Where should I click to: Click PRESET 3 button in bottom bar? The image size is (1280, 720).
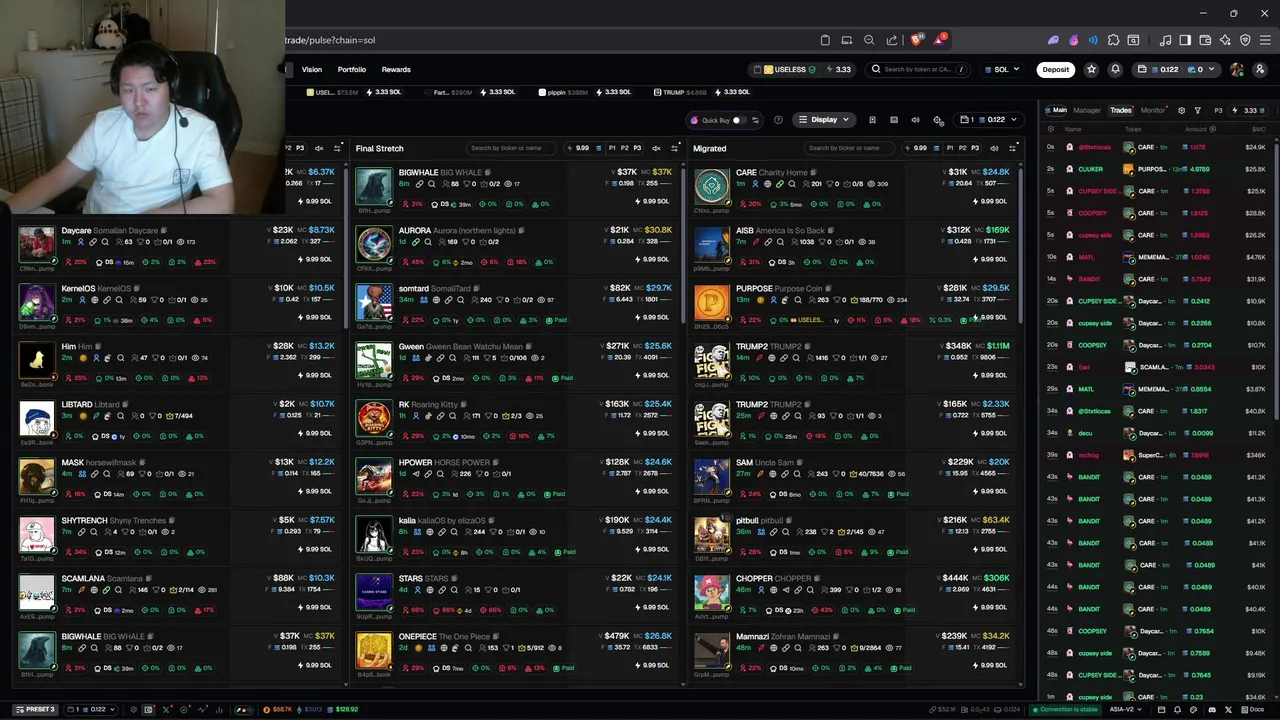pos(35,710)
